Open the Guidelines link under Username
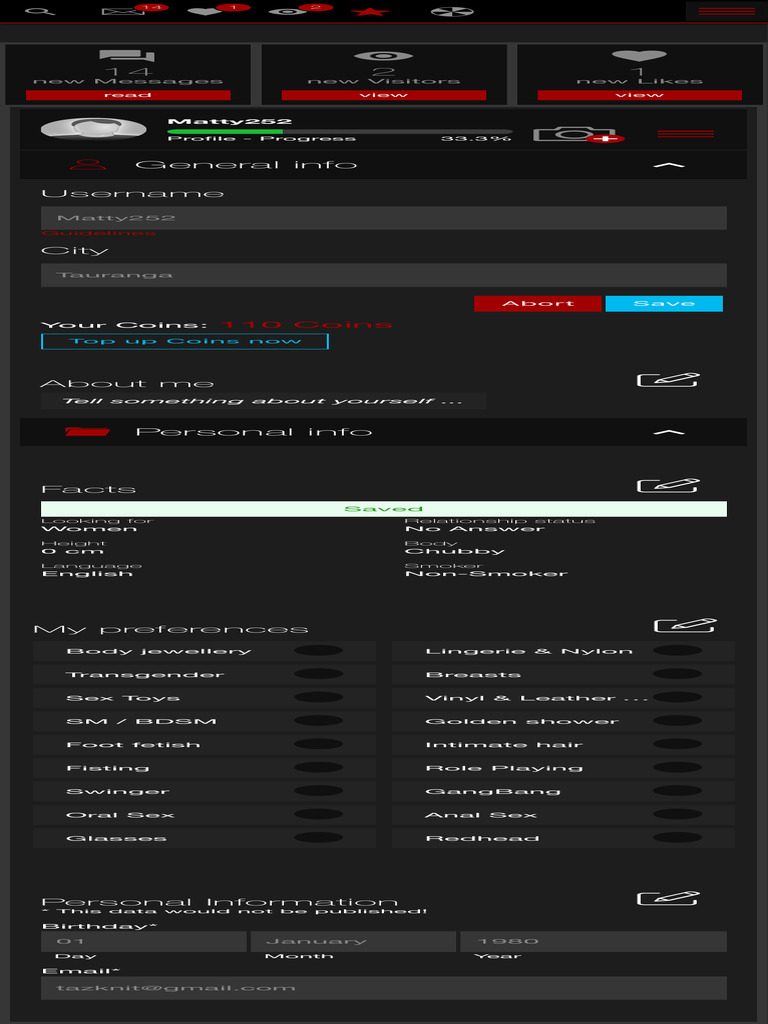 99,233
